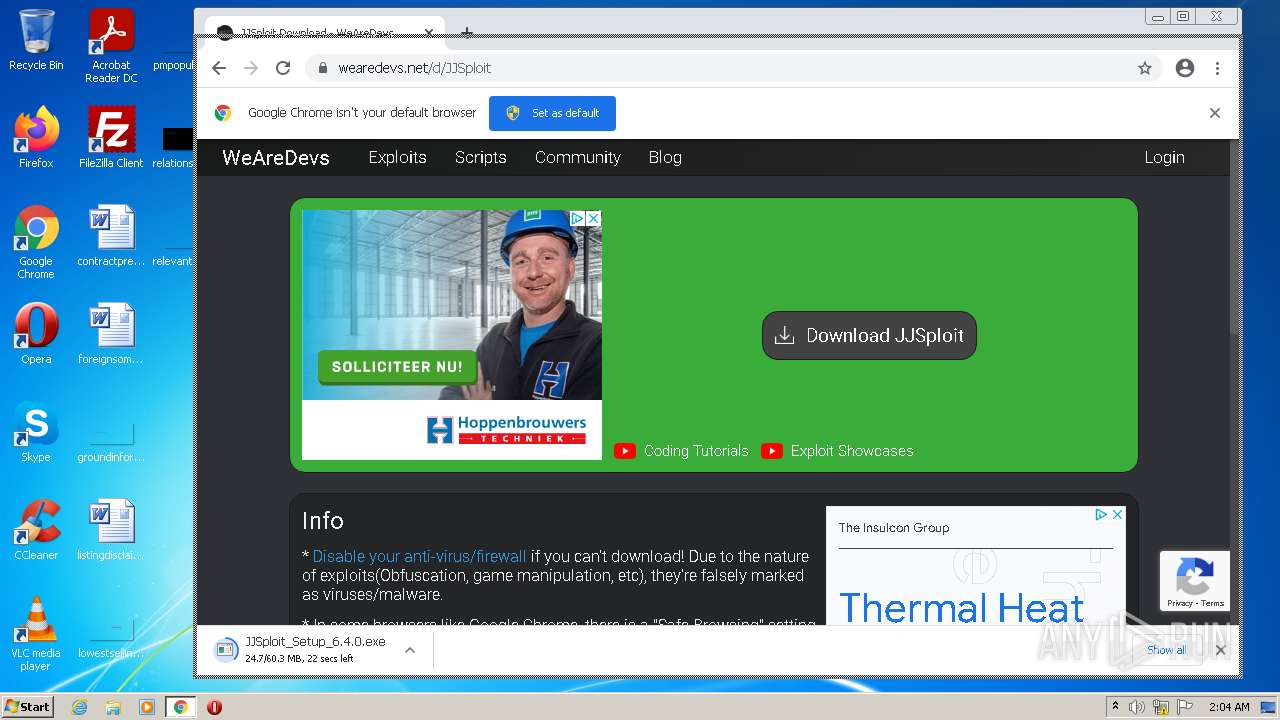
Task: Reload the WeAreDevs page
Action: pos(283,68)
